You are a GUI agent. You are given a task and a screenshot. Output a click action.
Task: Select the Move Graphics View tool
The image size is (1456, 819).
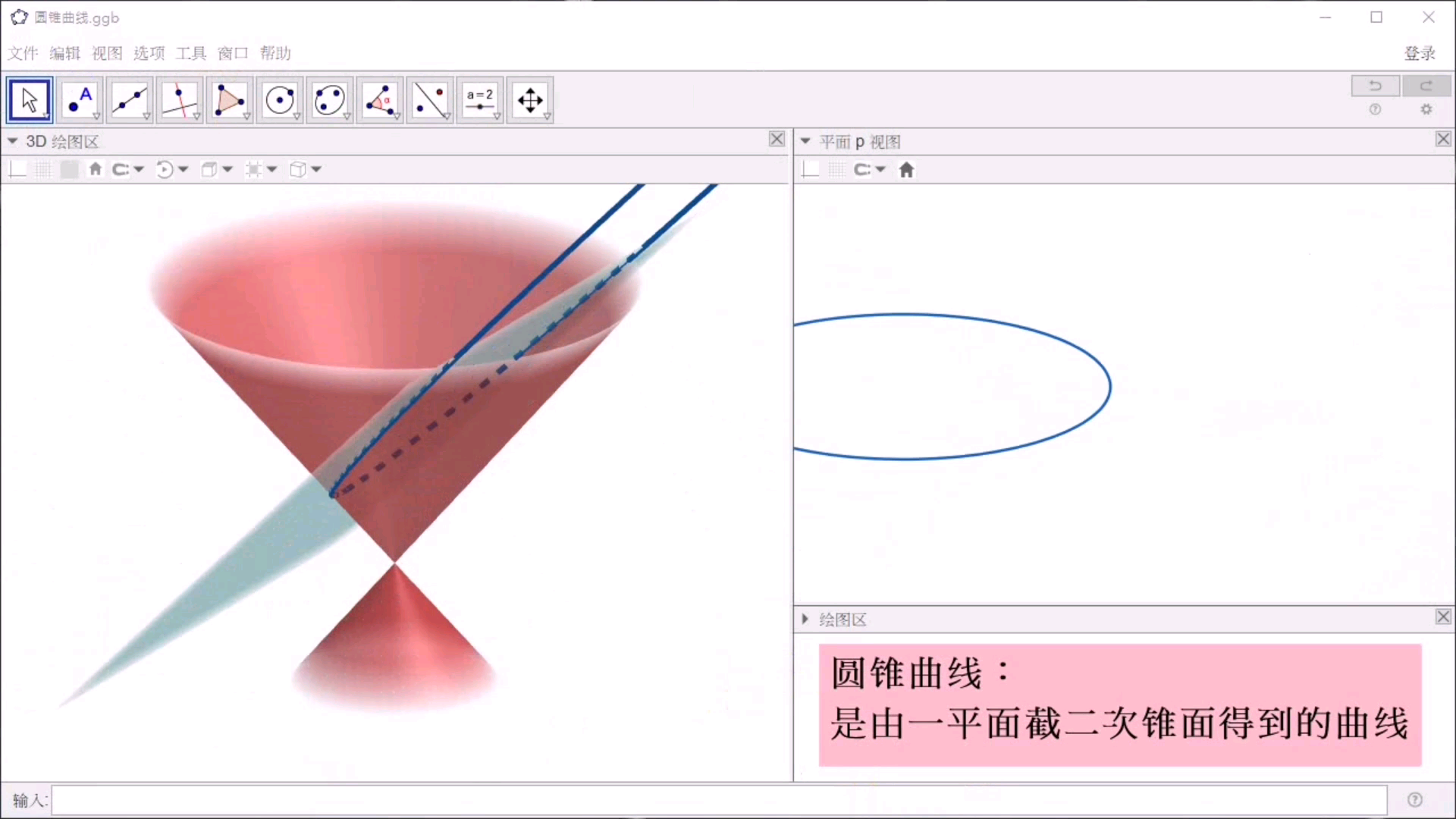(x=530, y=99)
